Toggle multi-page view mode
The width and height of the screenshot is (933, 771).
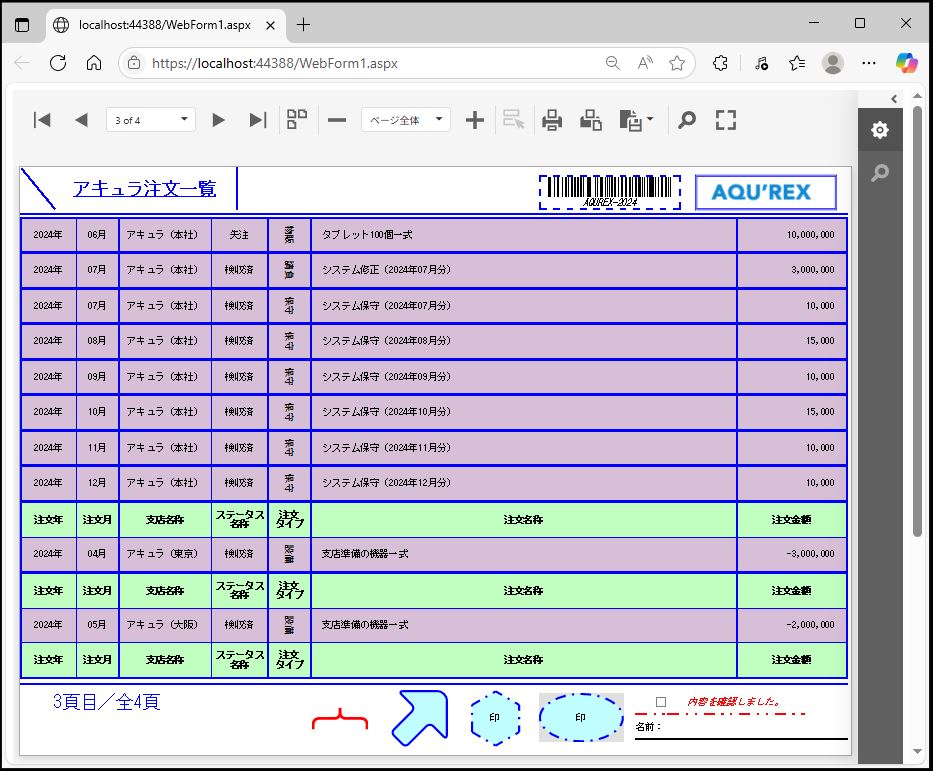click(x=297, y=120)
